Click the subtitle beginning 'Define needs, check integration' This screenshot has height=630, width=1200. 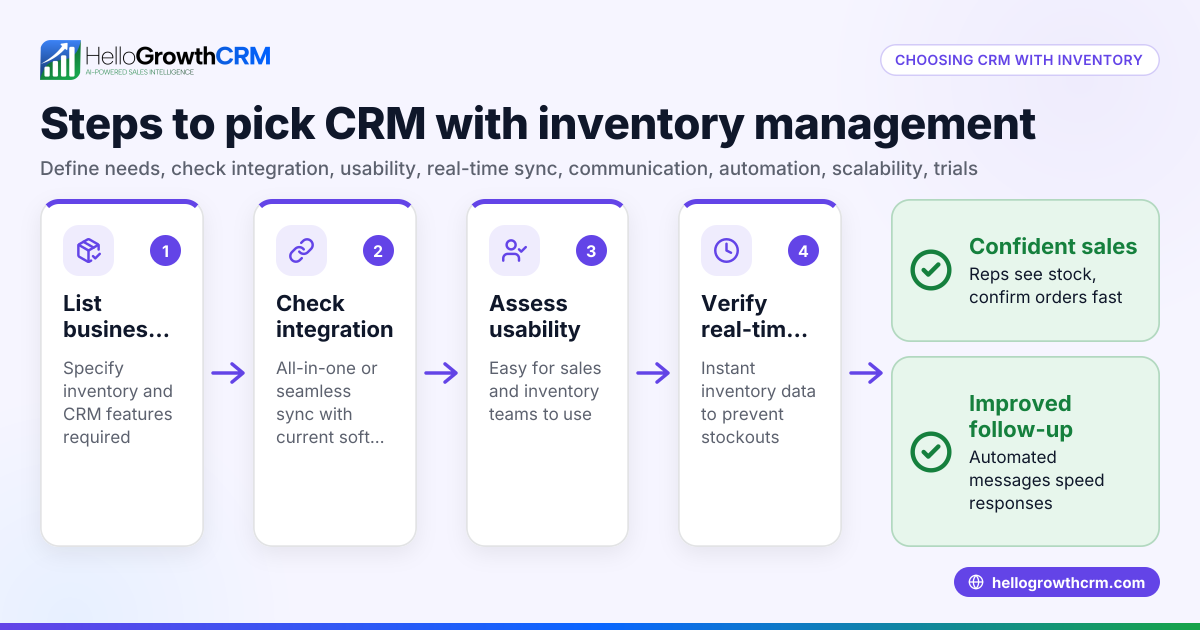509,169
